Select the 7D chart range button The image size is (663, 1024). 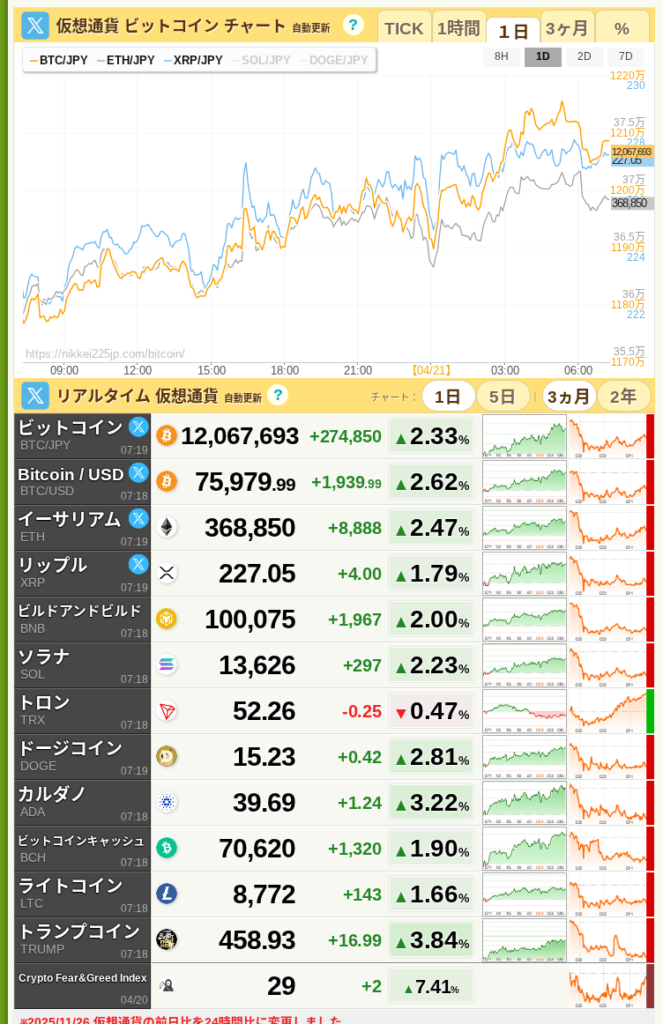pyautogui.click(x=625, y=57)
